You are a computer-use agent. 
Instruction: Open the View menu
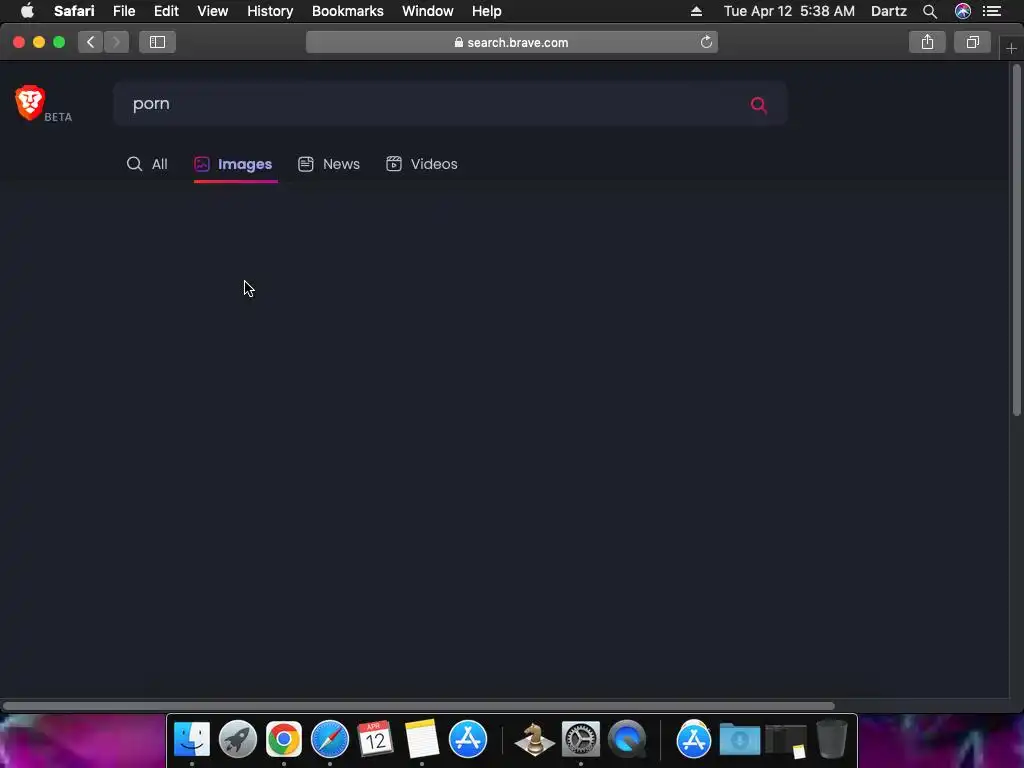point(213,11)
